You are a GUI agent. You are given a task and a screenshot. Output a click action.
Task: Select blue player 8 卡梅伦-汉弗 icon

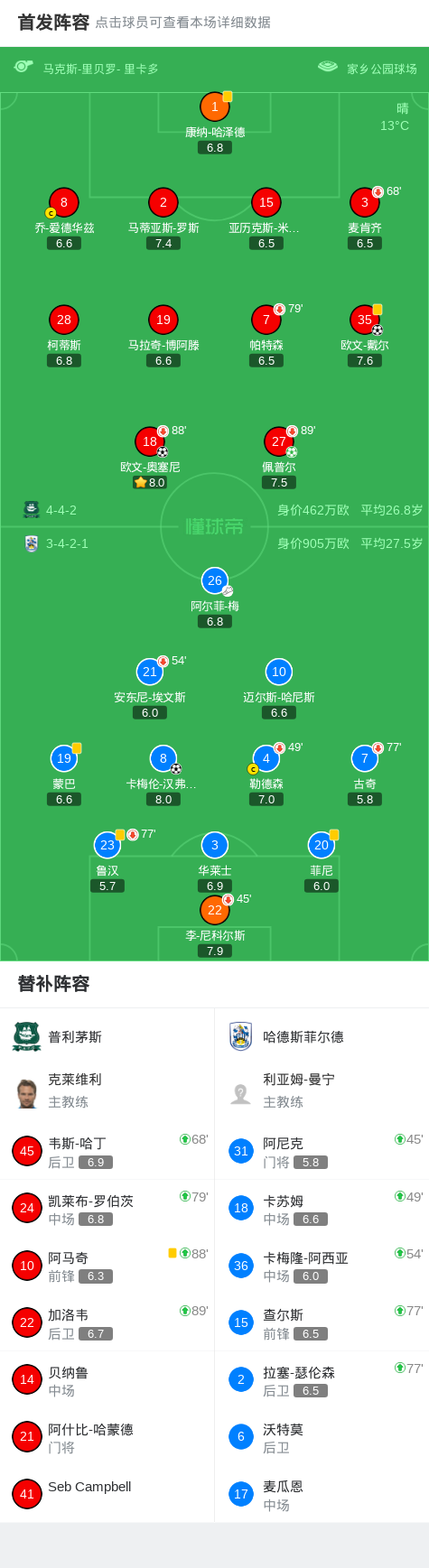point(163,758)
